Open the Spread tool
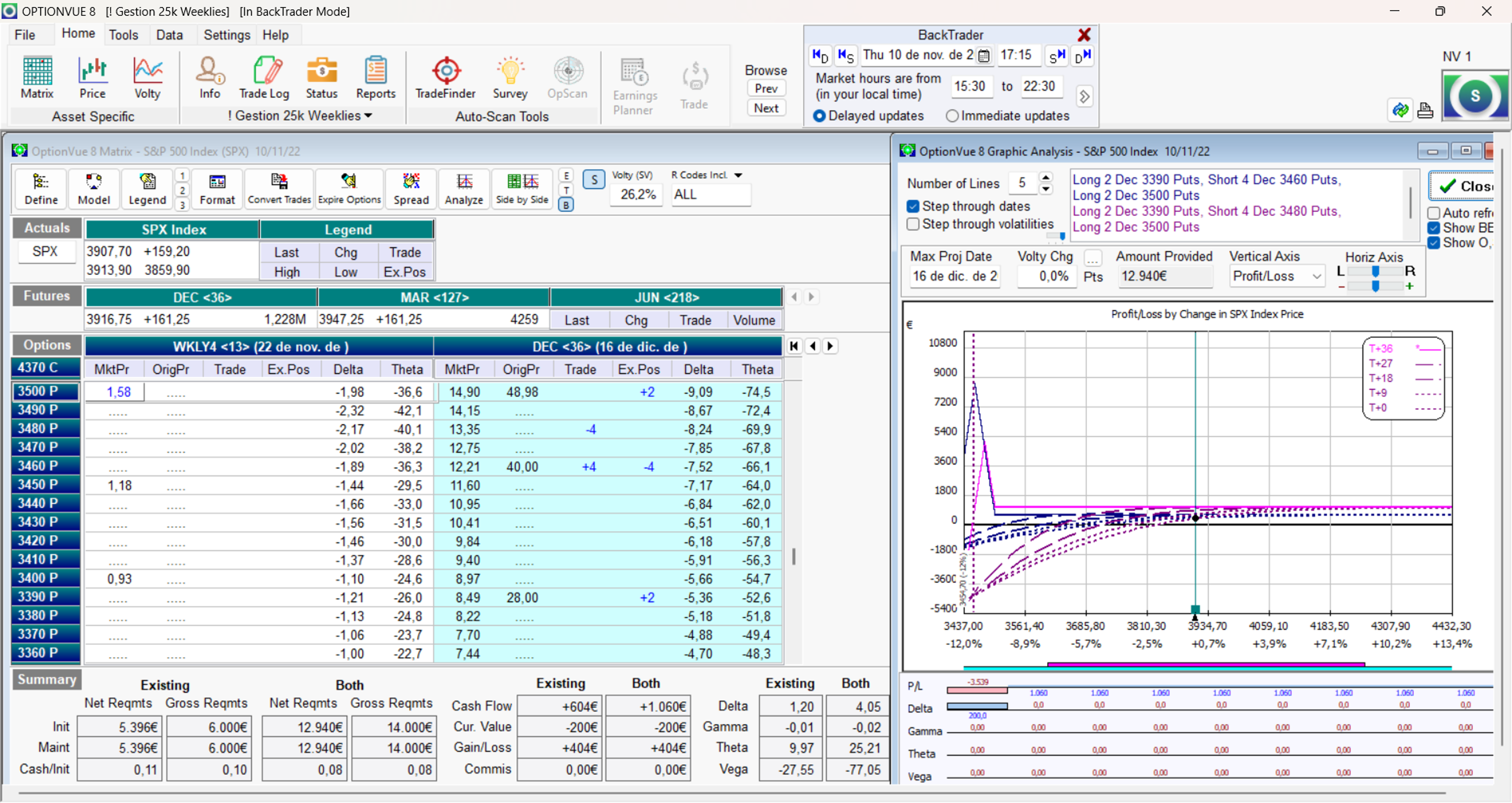This screenshot has height=803, width=1512. [411, 189]
